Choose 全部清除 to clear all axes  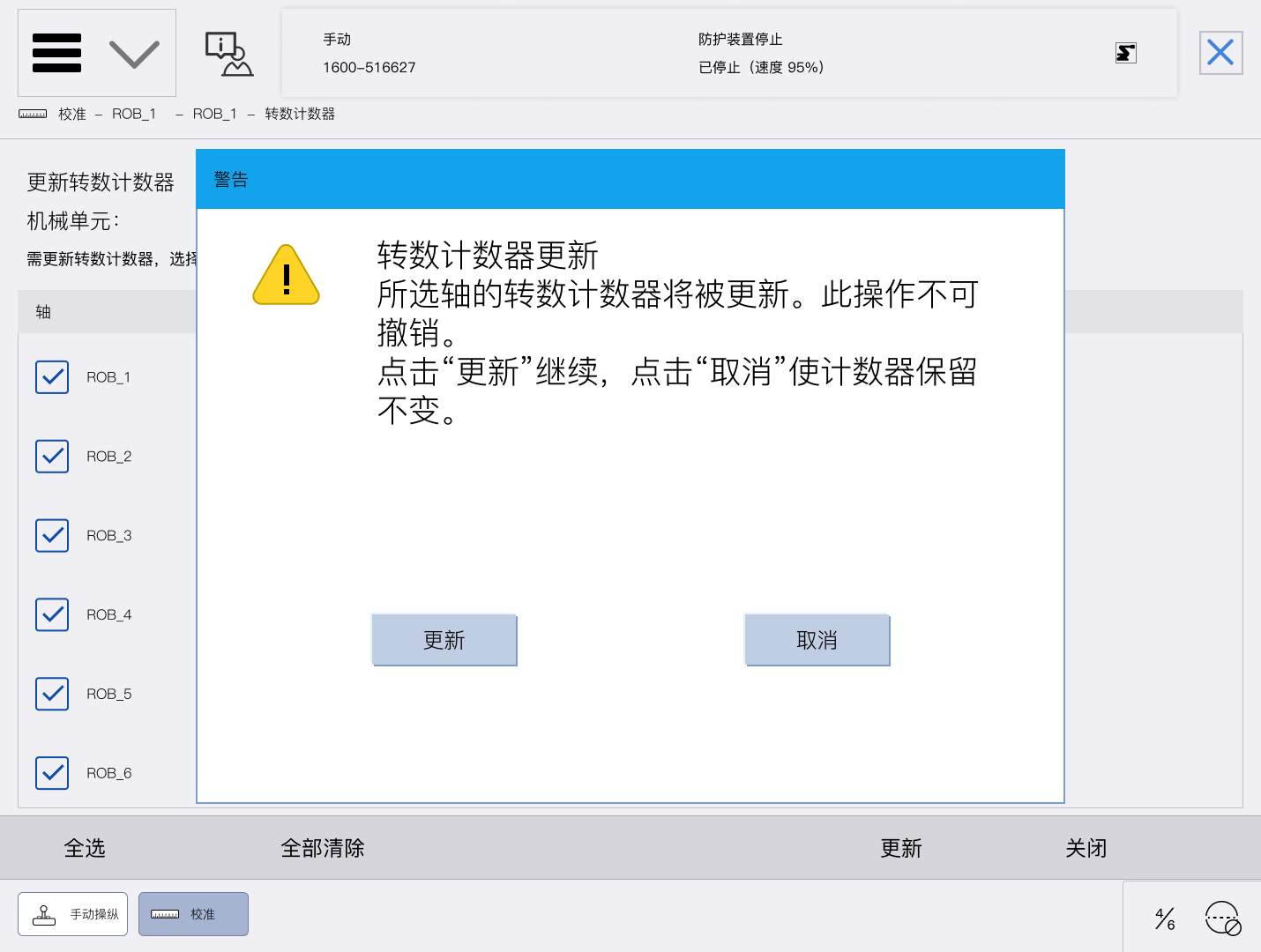(x=323, y=848)
